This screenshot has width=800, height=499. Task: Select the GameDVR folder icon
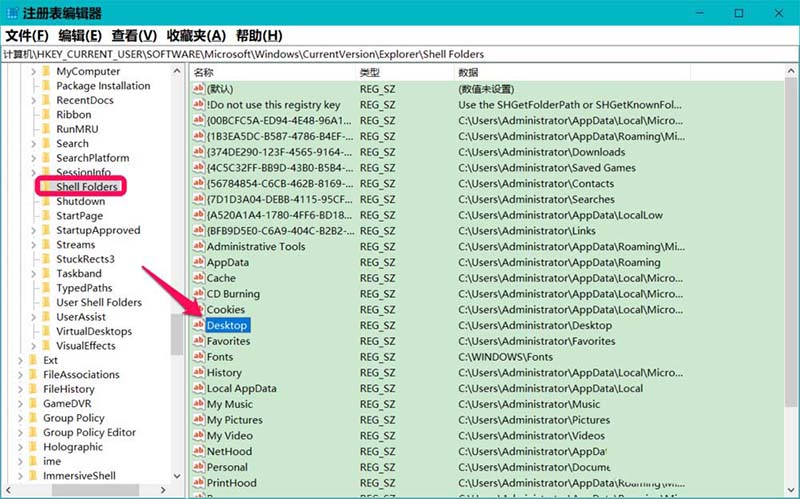[x=33, y=403]
